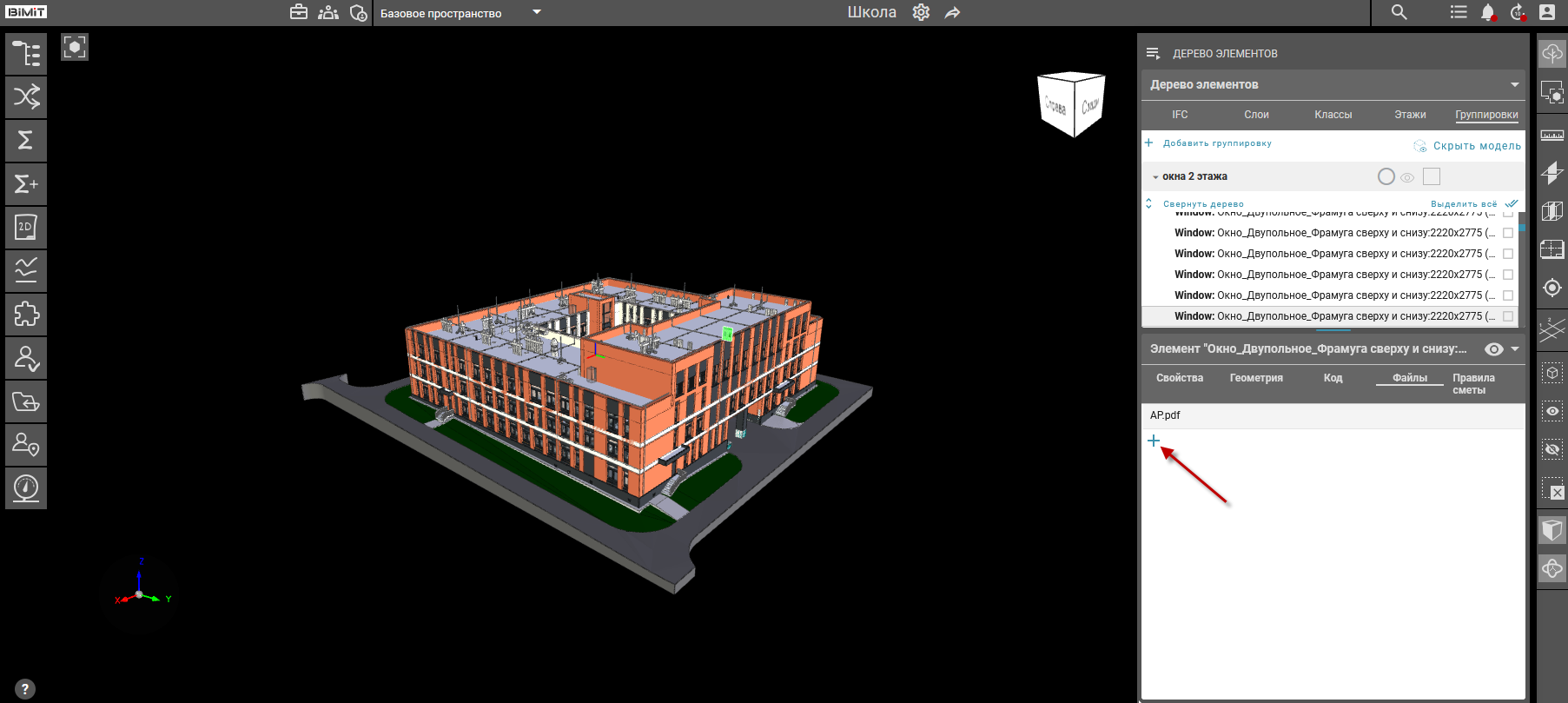Click Скрыть модель button
Viewport: 1568px width, 703px height.
(1476, 146)
